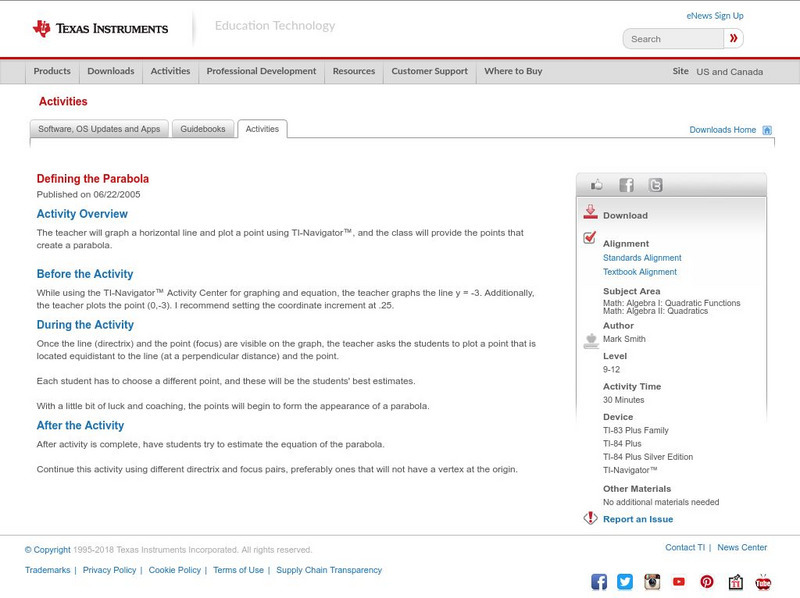Click the Alignment checkmark icon
The height and width of the screenshot is (598, 800).
[590, 237]
